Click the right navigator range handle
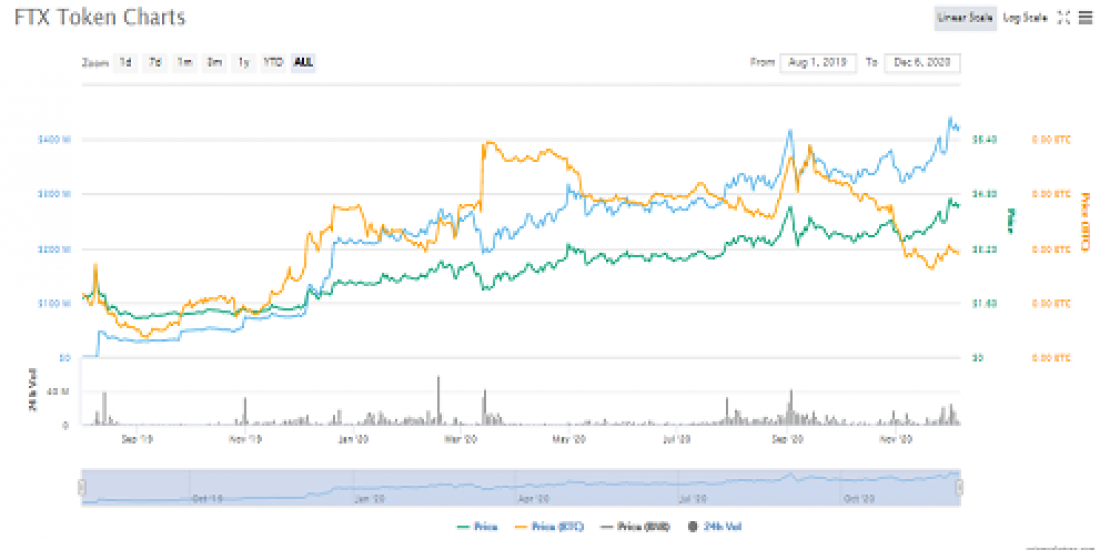 pos(959,486)
